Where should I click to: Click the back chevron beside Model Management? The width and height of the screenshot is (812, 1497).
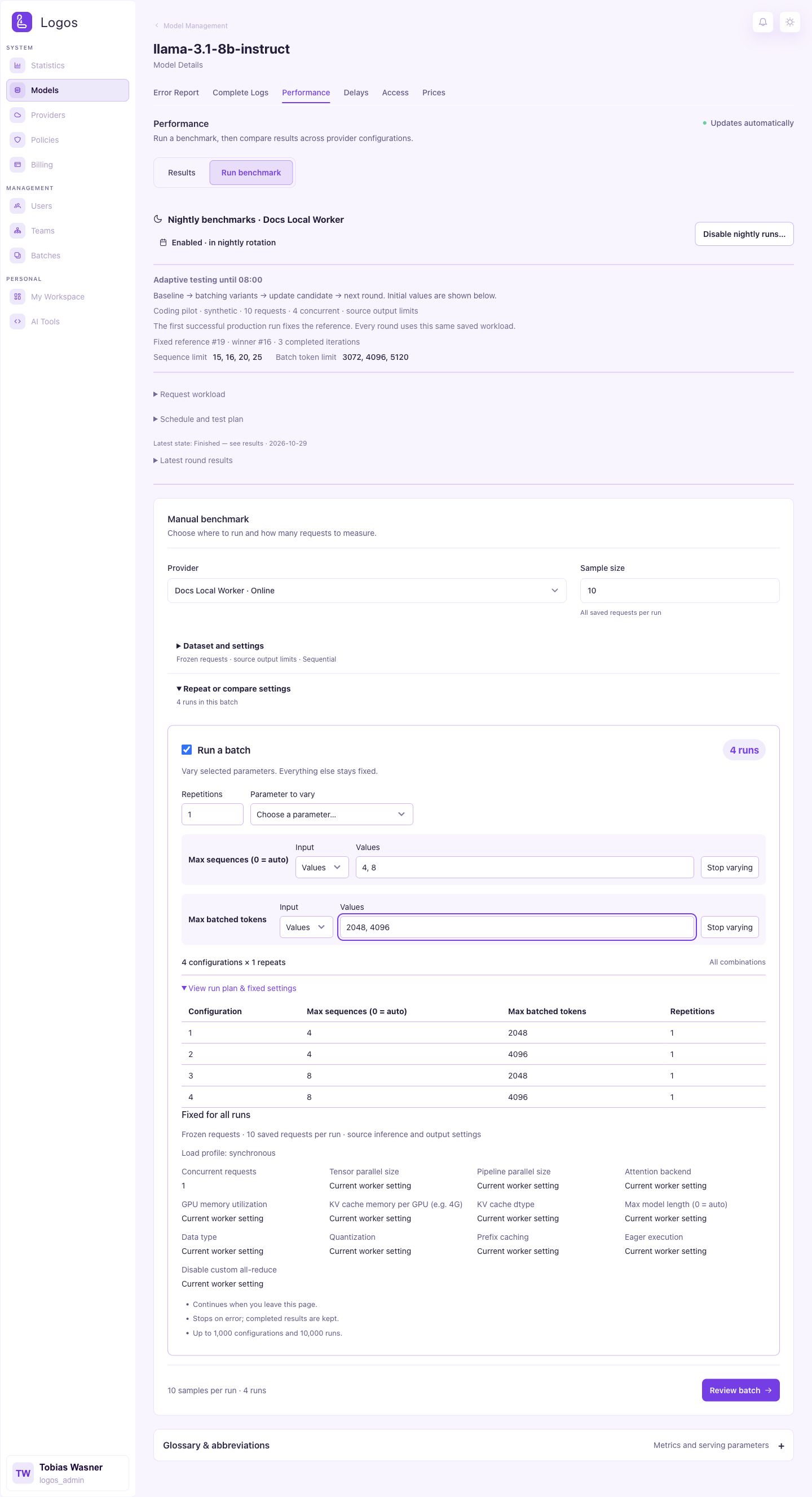(x=156, y=25)
